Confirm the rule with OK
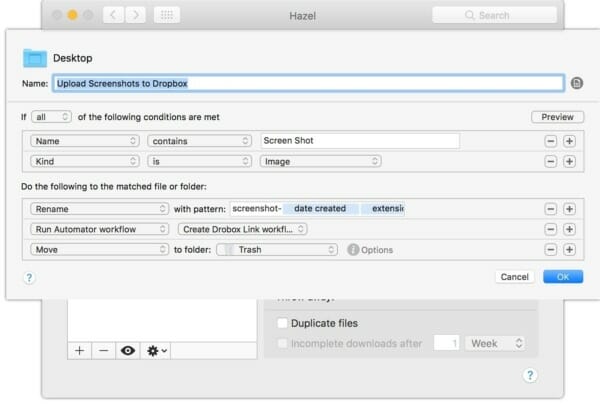This screenshot has height=404, width=600. click(563, 277)
